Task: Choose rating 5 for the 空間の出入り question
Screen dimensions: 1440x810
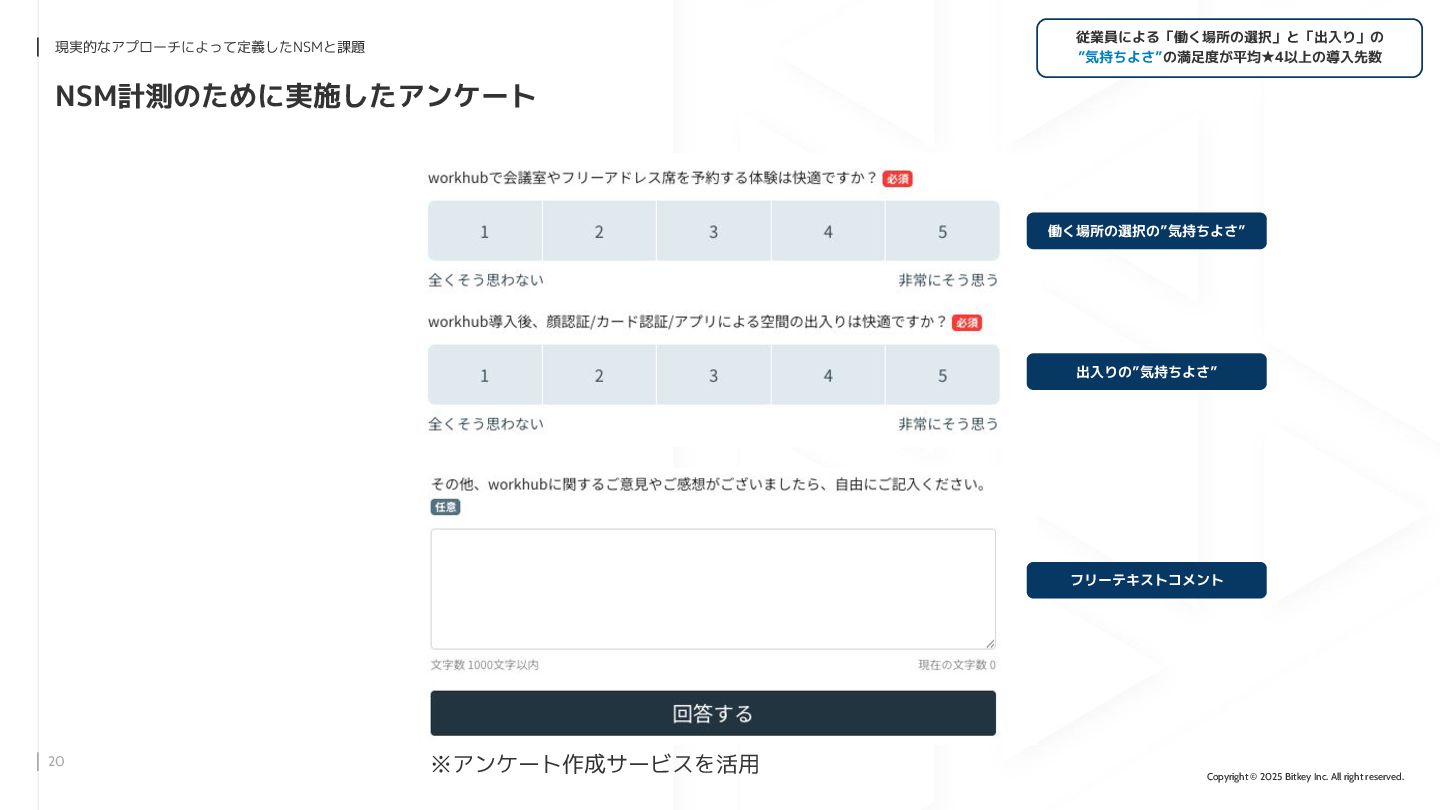Action: tap(942, 375)
